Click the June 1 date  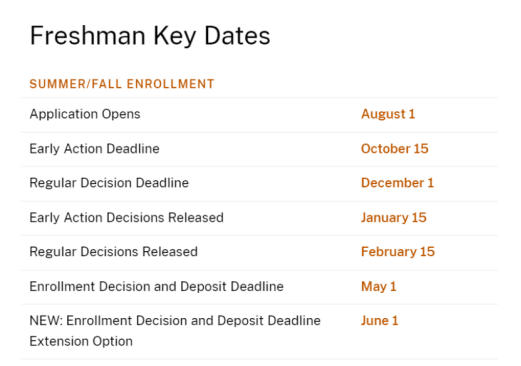click(380, 321)
